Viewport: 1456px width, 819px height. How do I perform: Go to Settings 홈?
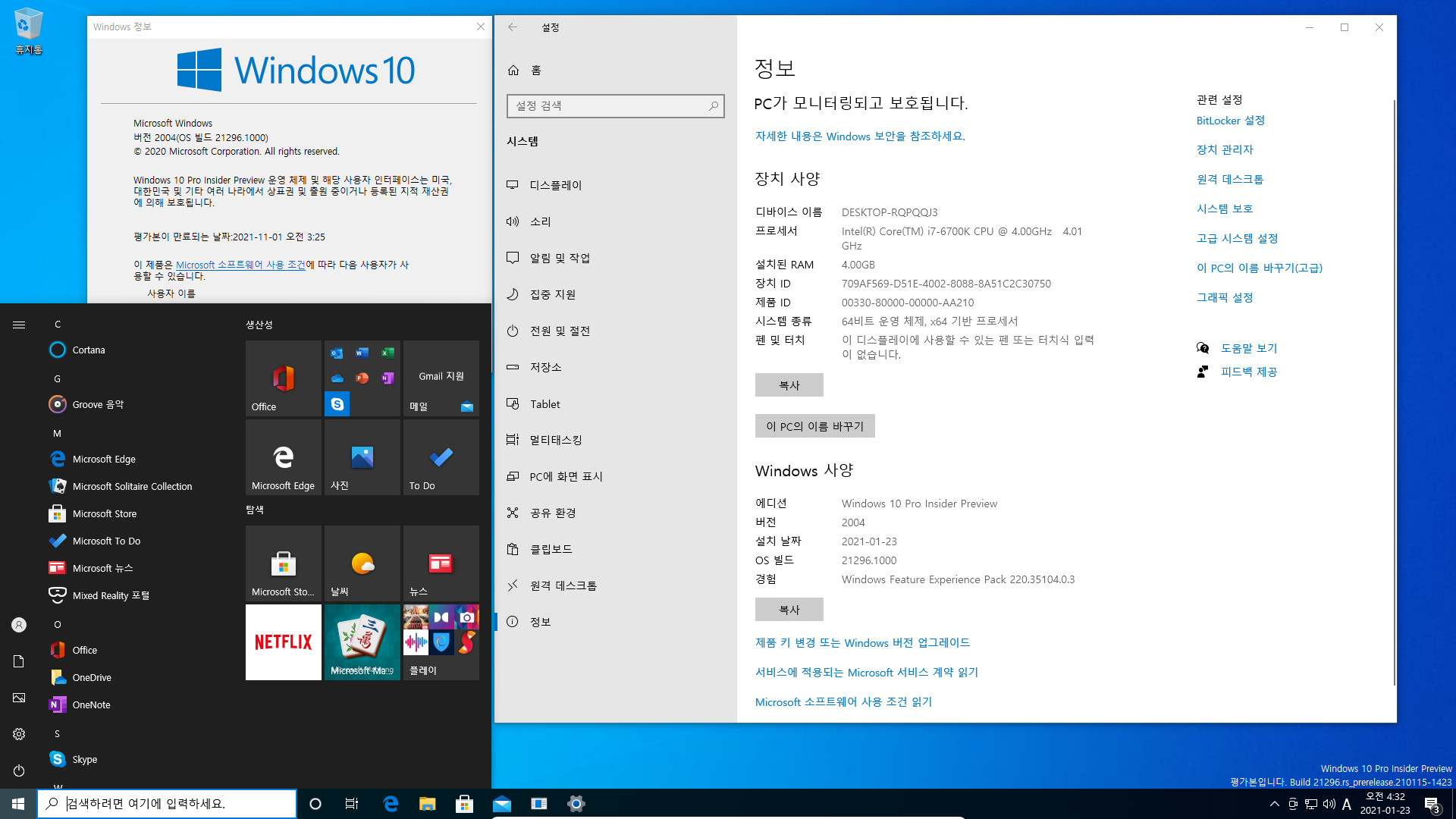coord(614,70)
